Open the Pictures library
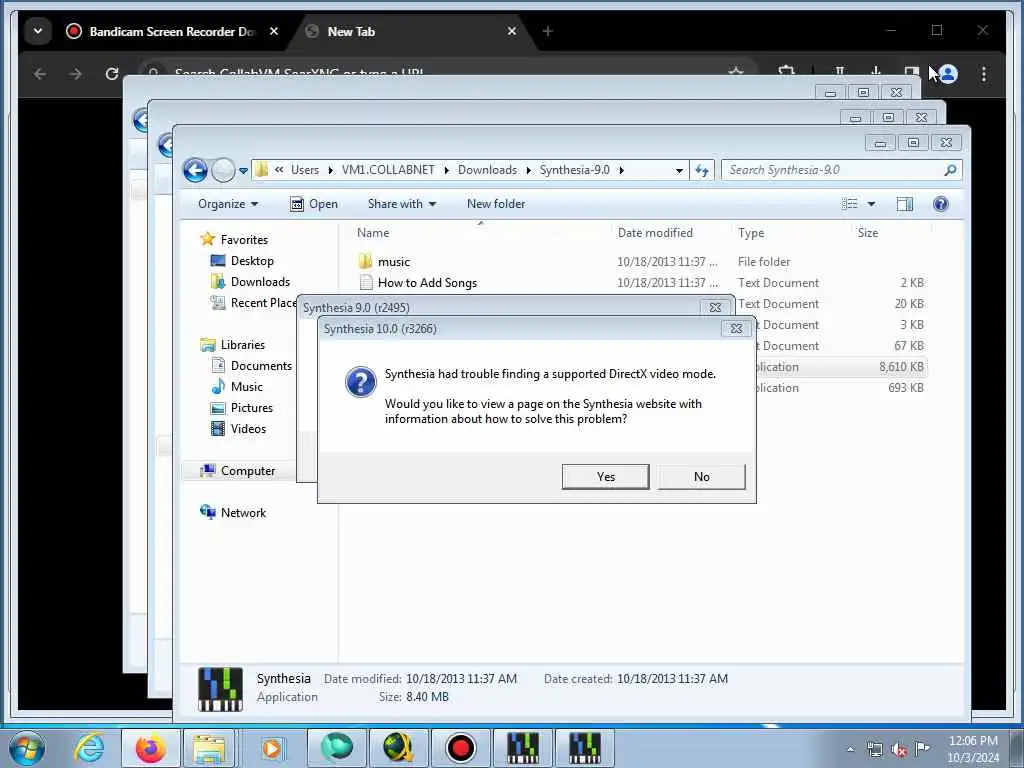This screenshot has height=768, width=1024. pos(251,408)
